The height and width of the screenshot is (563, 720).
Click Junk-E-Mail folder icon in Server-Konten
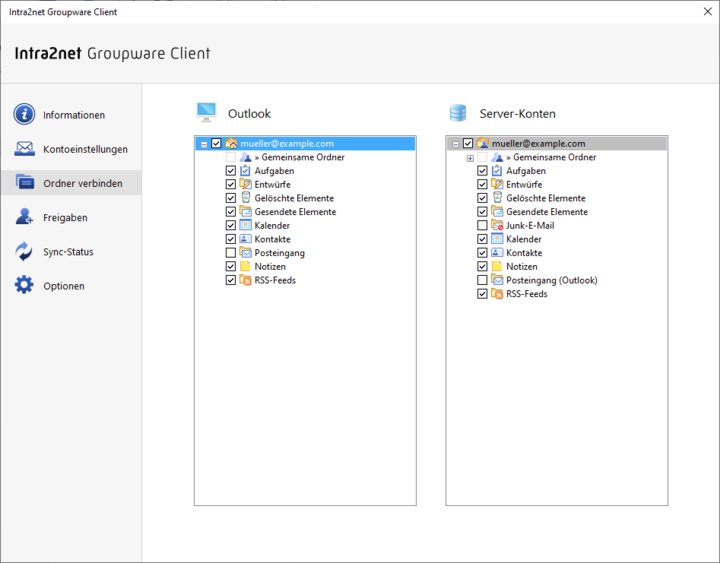click(x=497, y=225)
